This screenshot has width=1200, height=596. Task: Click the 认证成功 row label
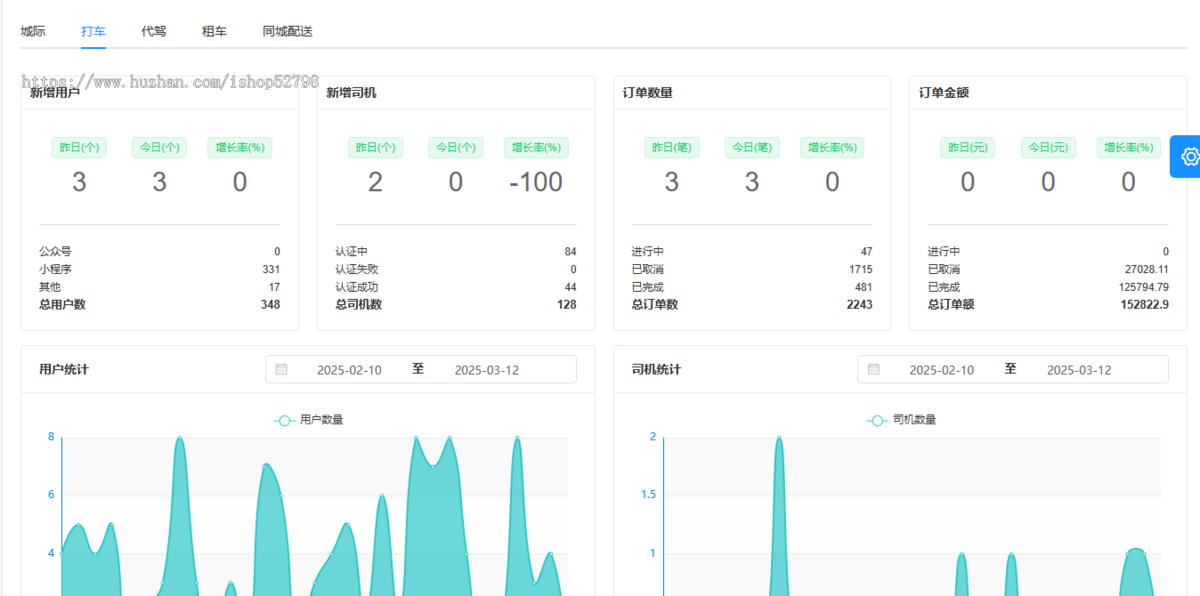pos(357,287)
